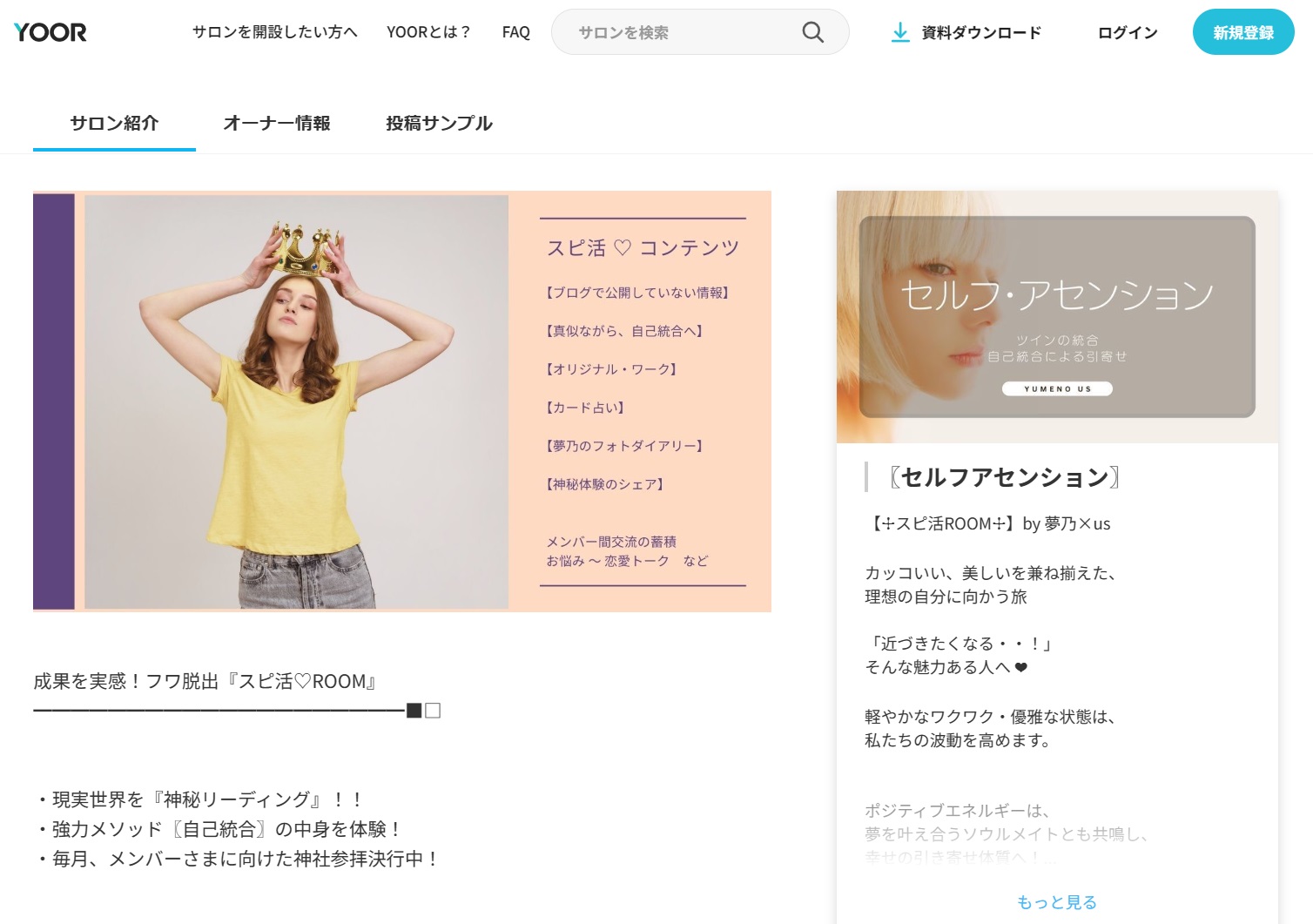Switch to 投稿サンプル tab
The image size is (1313, 924).
pos(440,124)
